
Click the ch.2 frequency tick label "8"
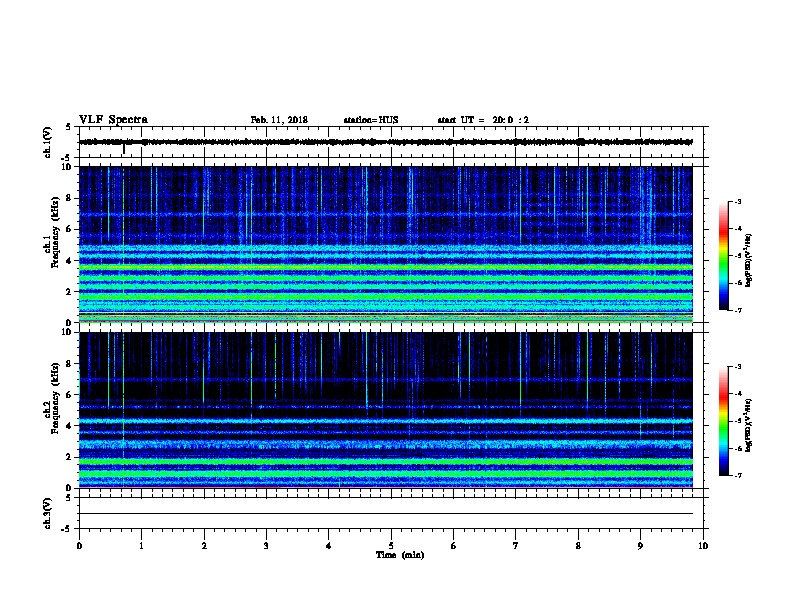69,364
